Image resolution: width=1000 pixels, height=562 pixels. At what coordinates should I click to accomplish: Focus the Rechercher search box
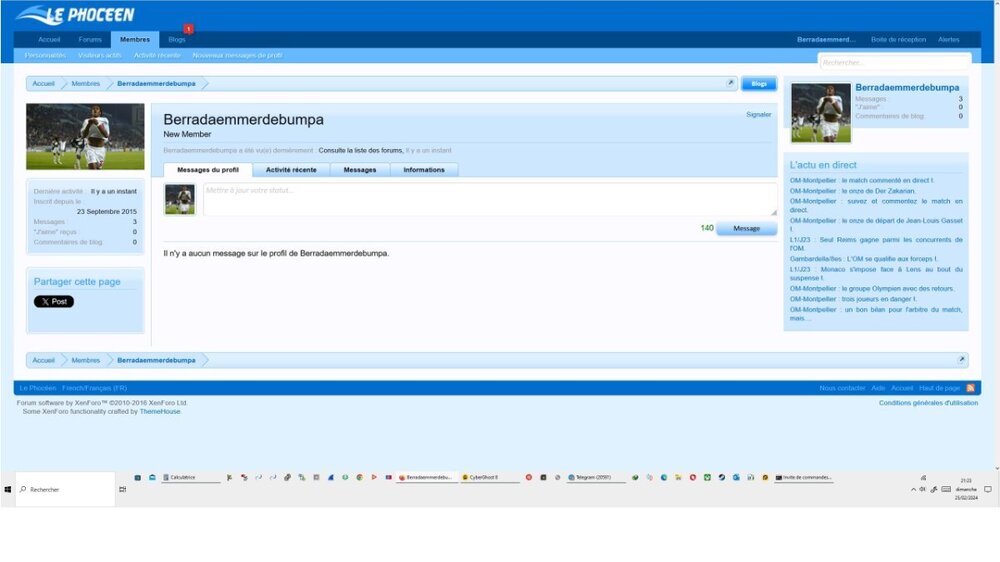(x=894, y=62)
